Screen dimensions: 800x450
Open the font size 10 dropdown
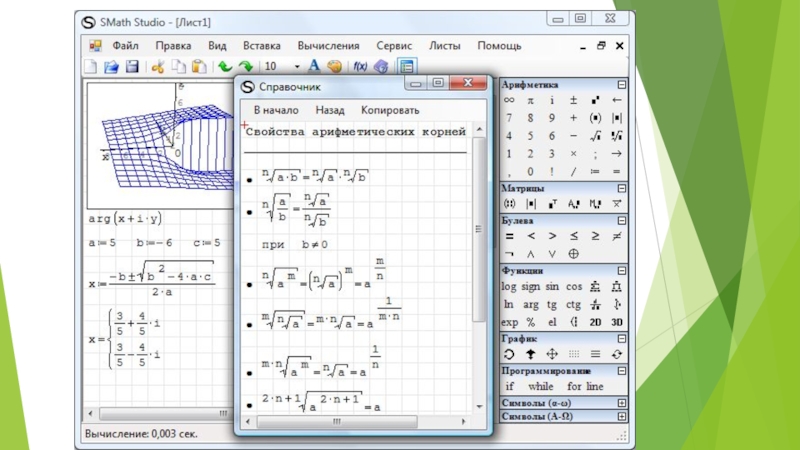(x=296, y=66)
